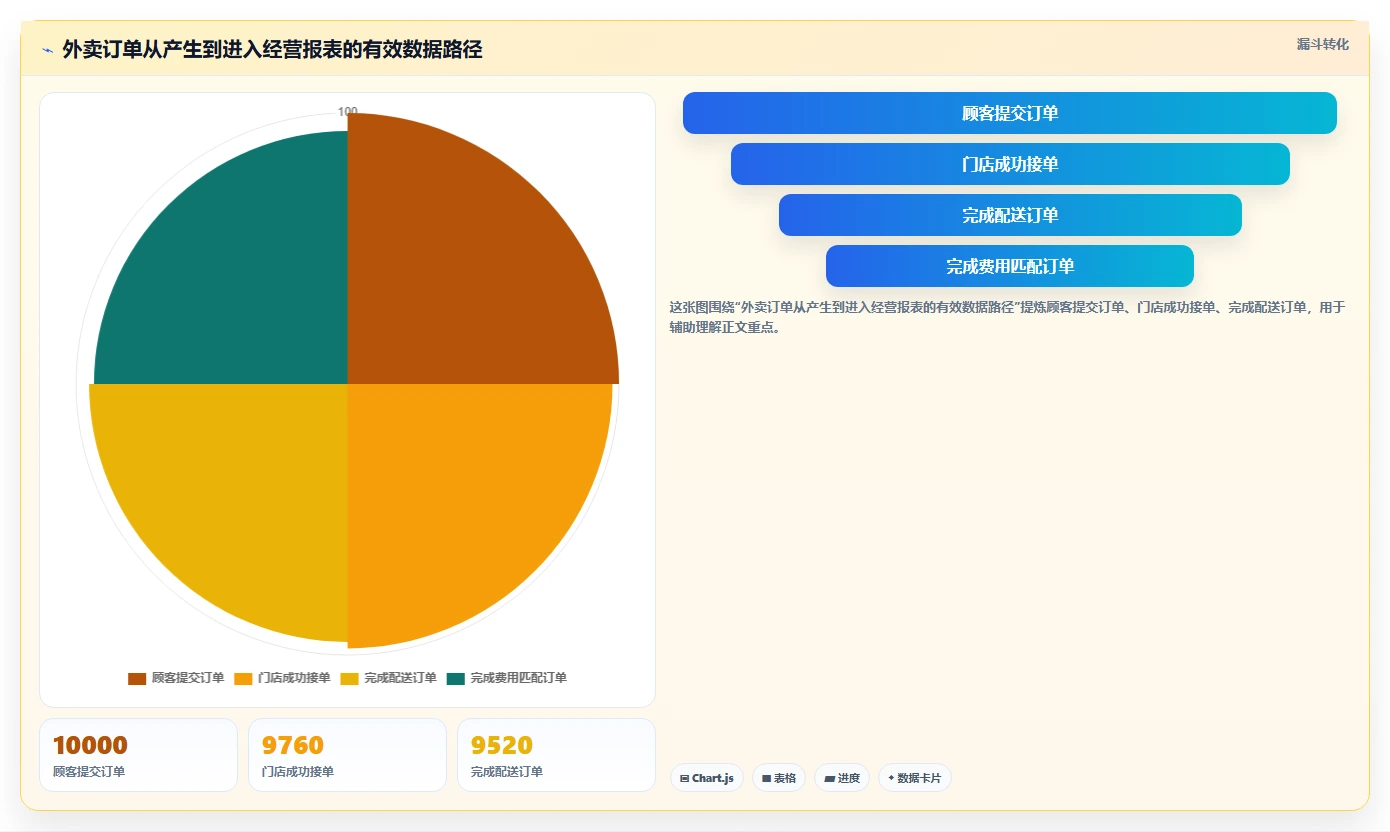Click the 完成费用匹配订单 legend text
Image resolution: width=1390 pixels, height=832 pixels.
[519, 678]
